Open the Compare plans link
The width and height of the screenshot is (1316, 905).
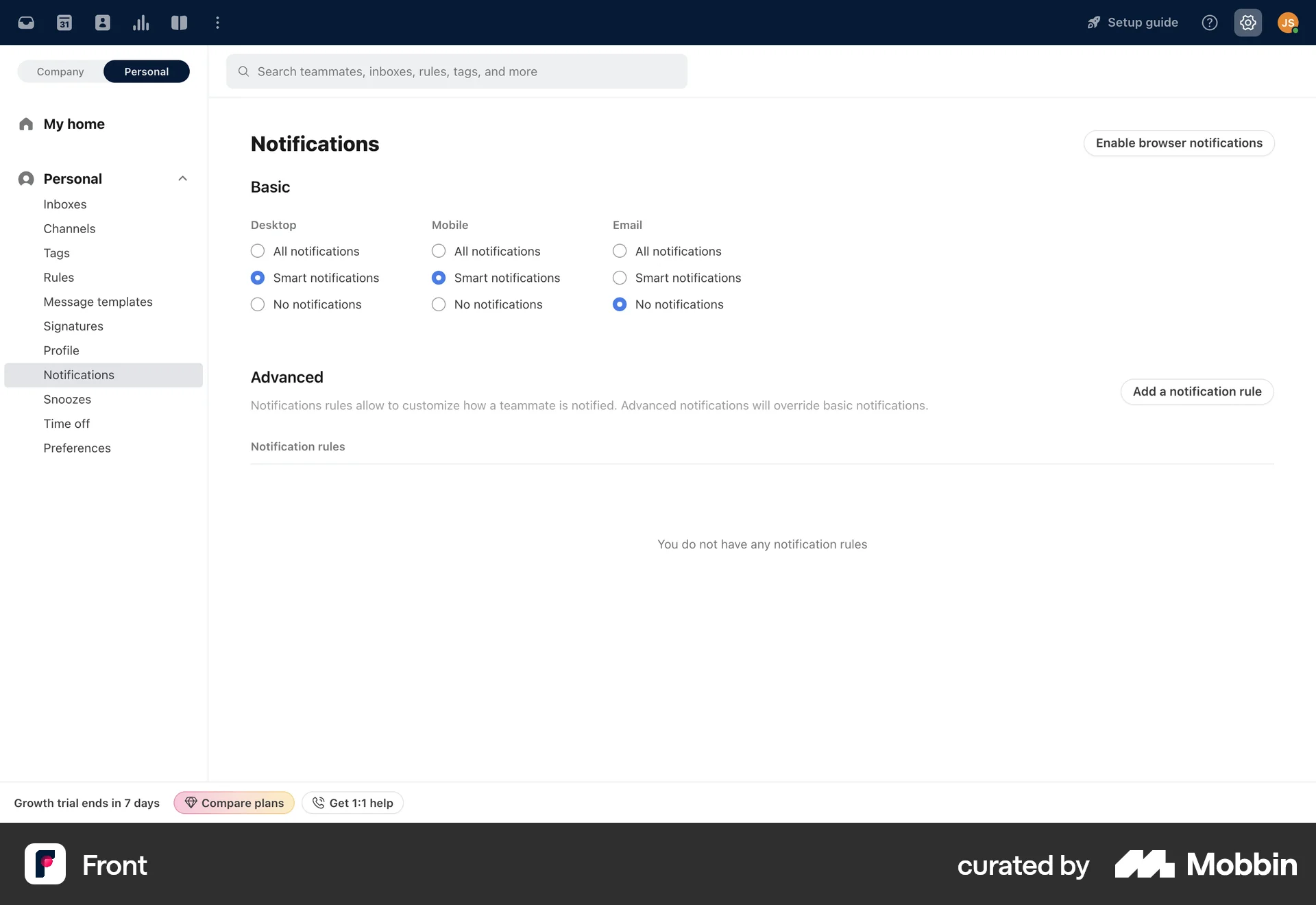click(x=234, y=803)
